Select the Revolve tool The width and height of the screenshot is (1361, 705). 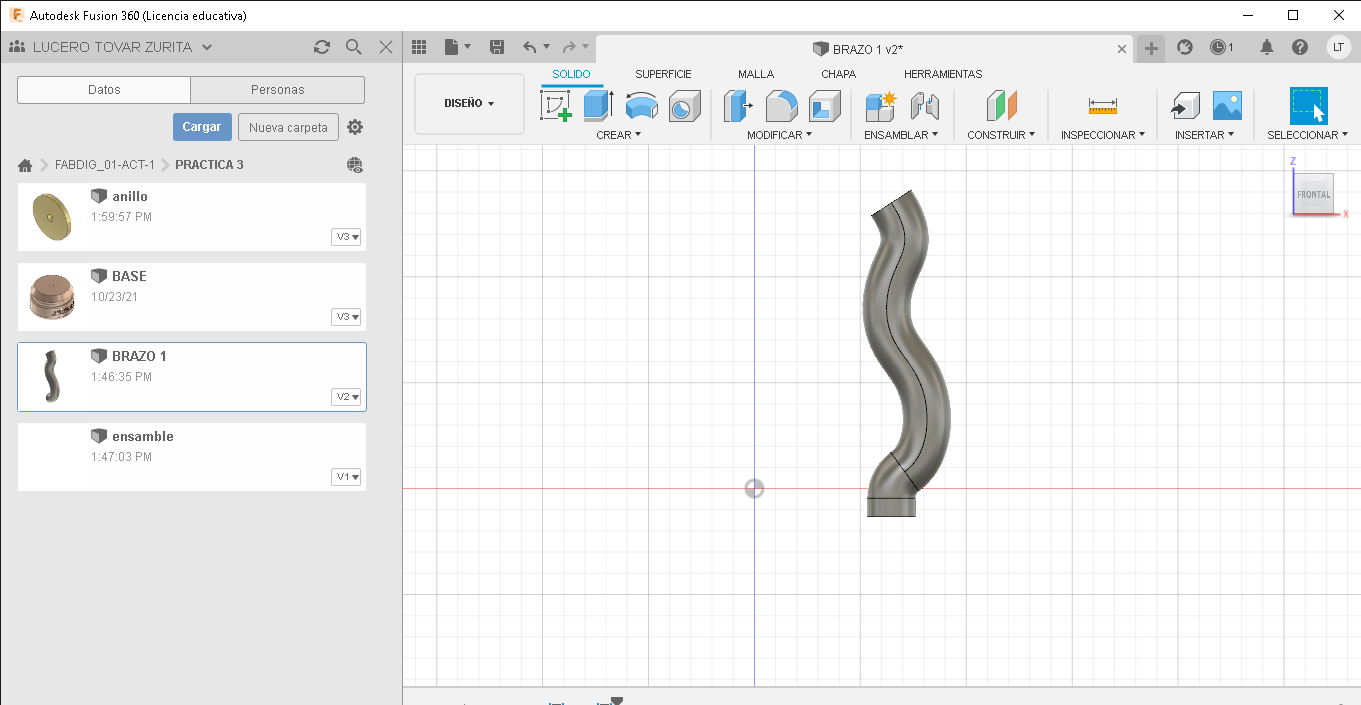641,106
